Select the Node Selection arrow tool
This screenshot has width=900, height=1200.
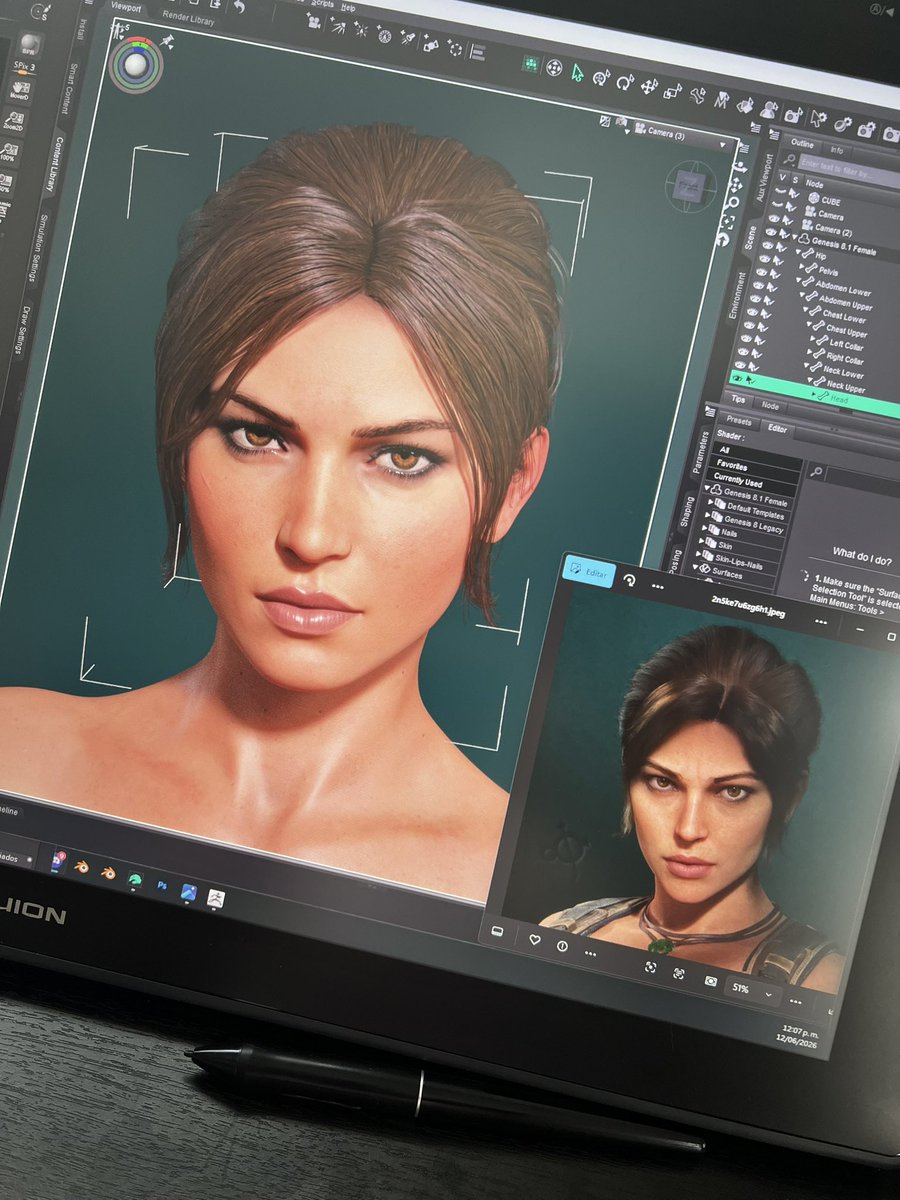point(577,72)
